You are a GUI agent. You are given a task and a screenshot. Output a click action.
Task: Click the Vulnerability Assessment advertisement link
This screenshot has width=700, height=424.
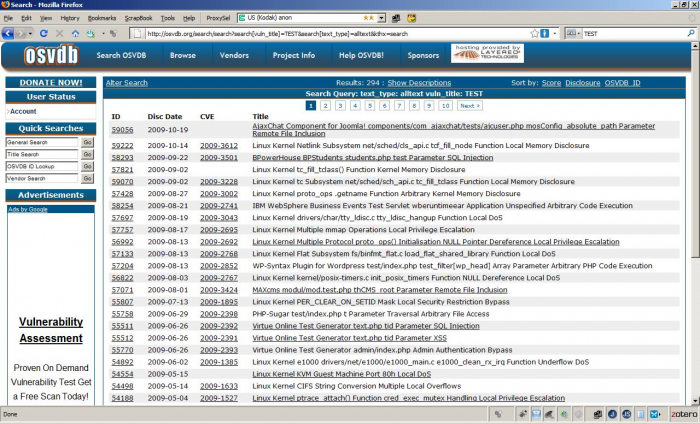coord(51,330)
